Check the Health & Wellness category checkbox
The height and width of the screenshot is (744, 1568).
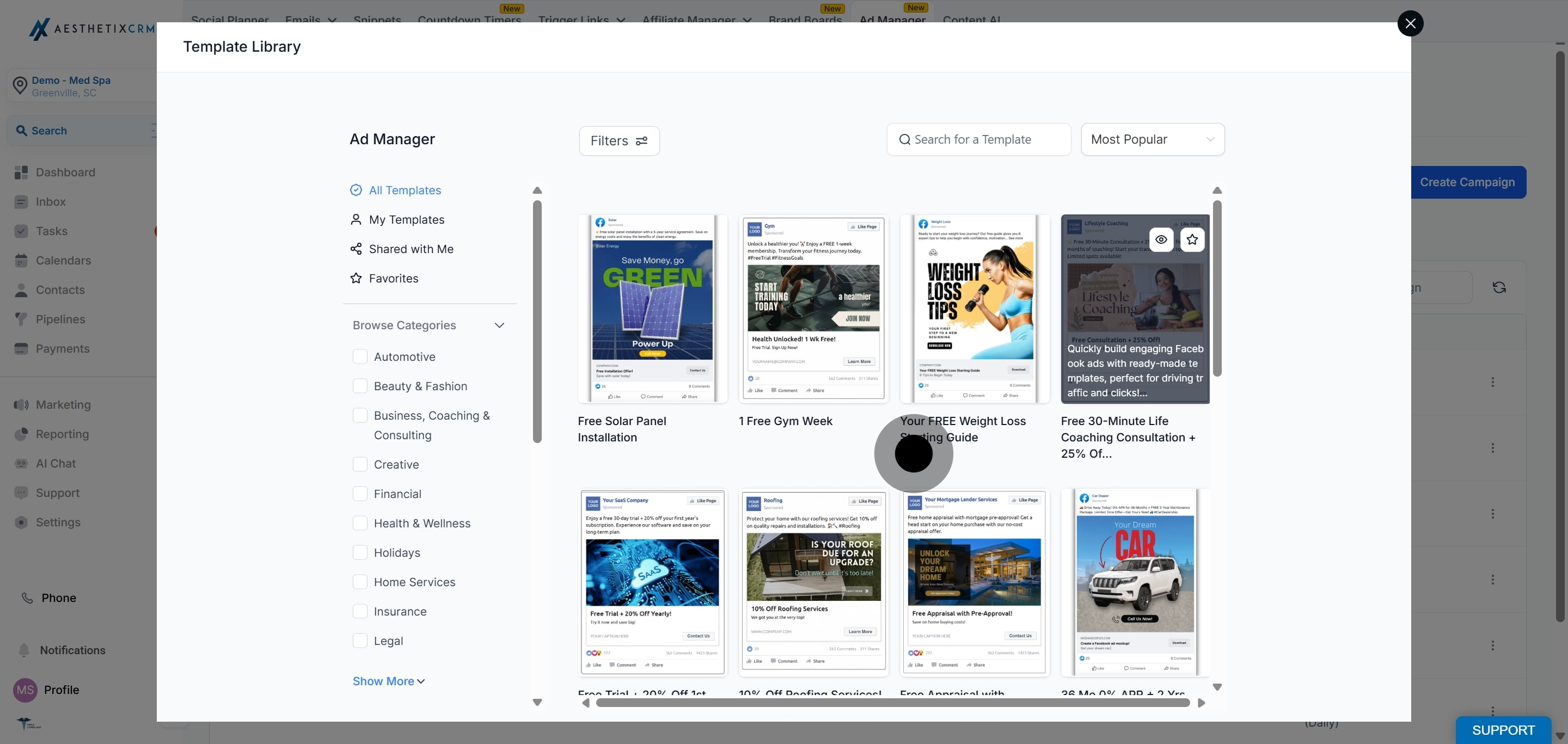pos(360,523)
